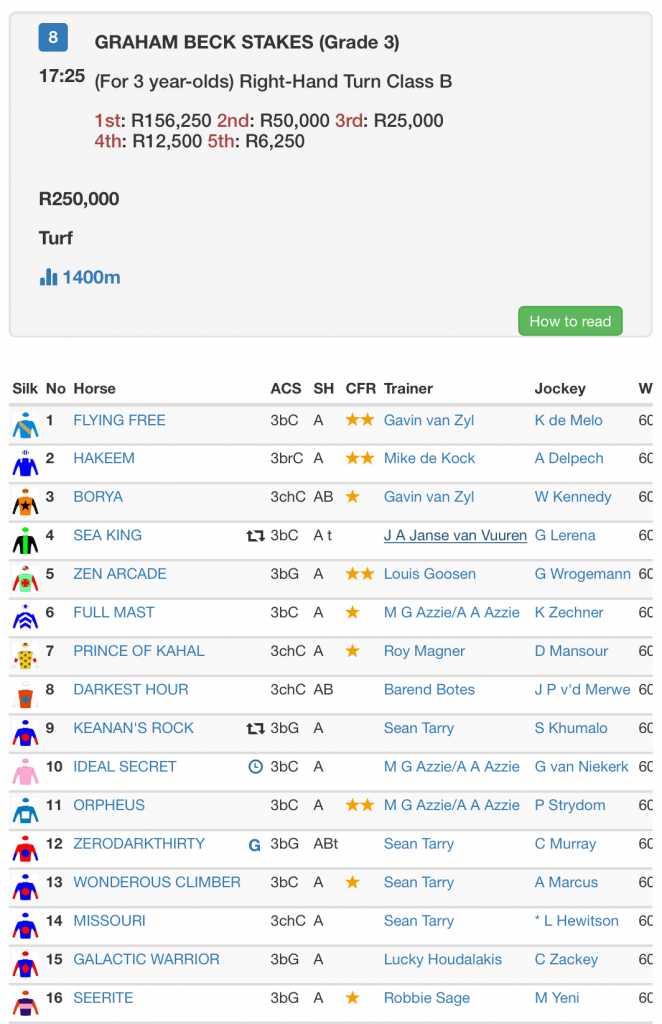
Task: Click the swap arrows icon beside Keanan's Rock
Action: point(255,729)
